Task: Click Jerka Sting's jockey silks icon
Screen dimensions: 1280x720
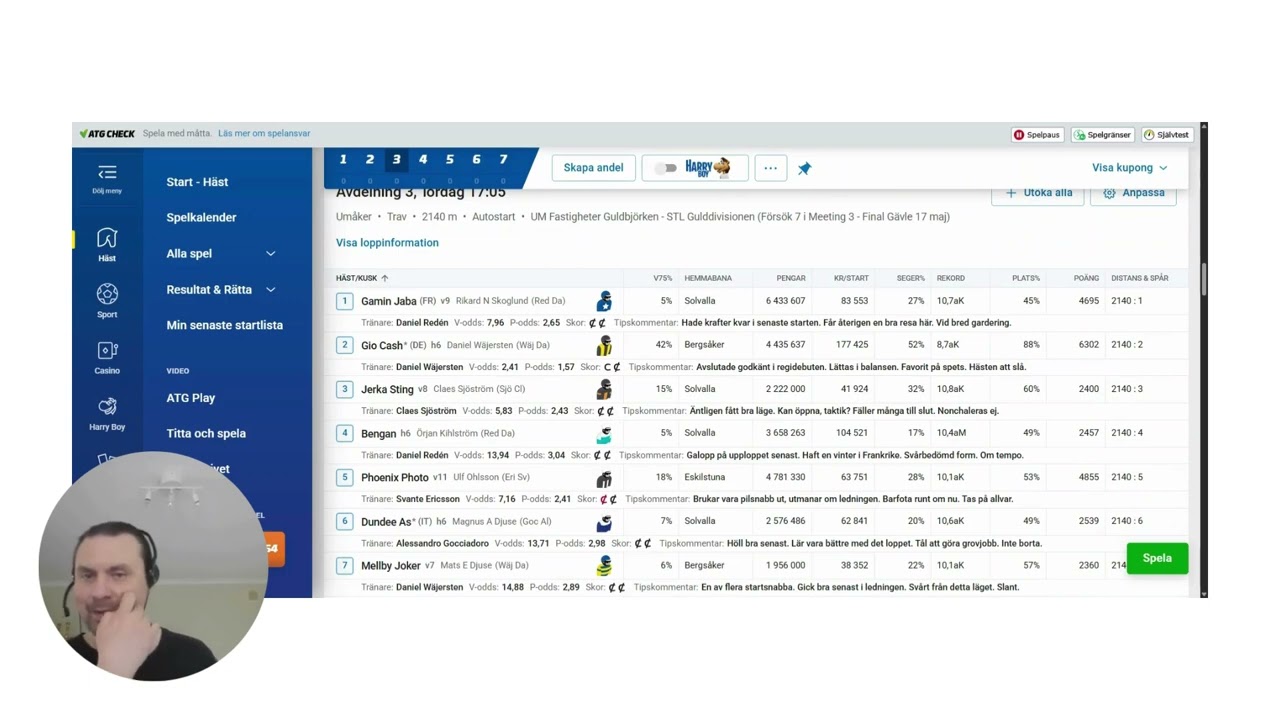Action: 604,389
